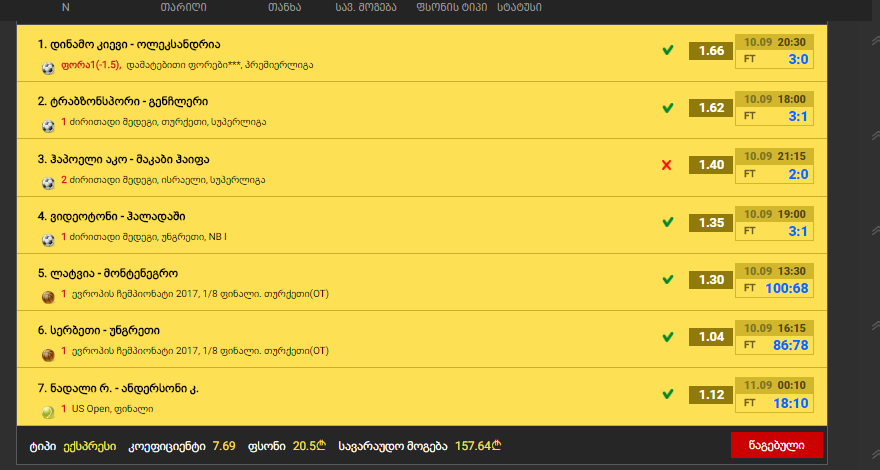Click the 1.12 odds box
The image size is (880, 470).
click(x=711, y=395)
